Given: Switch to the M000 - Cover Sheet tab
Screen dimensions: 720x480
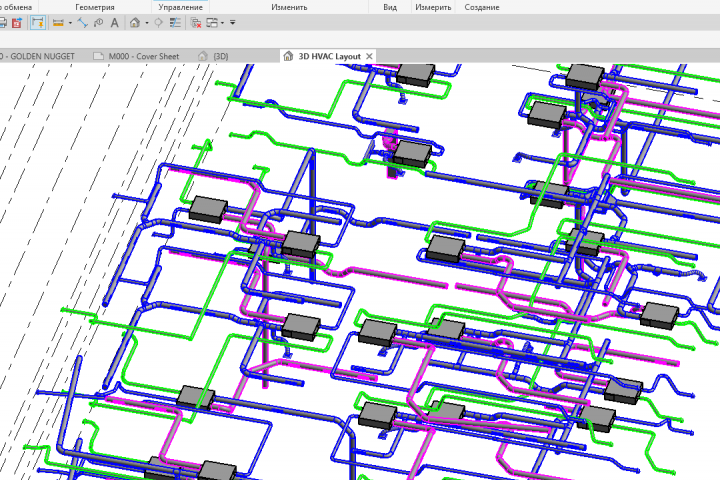Looking at the screenshot, I should tap(136, 56).
